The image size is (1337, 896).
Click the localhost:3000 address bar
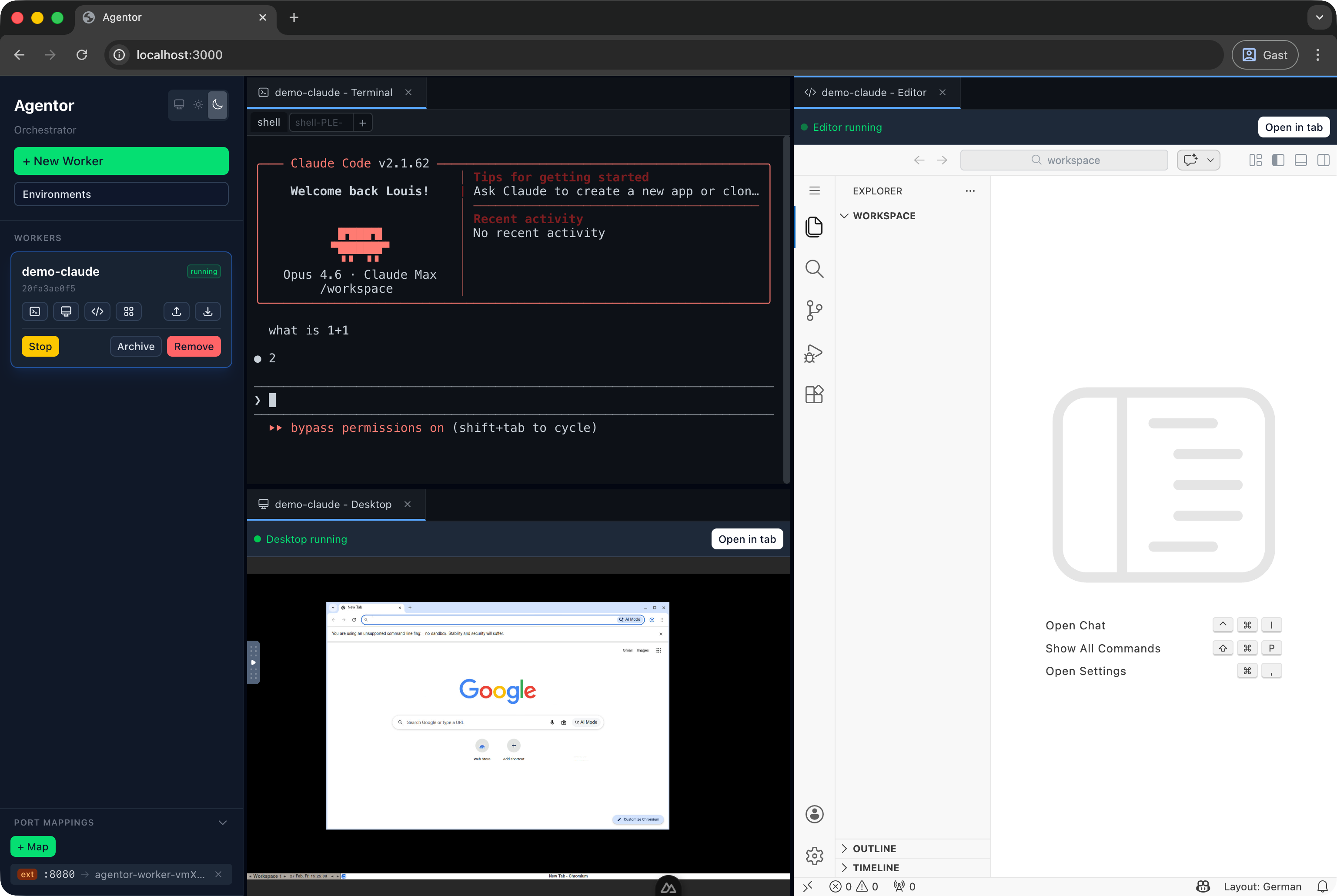663,55
